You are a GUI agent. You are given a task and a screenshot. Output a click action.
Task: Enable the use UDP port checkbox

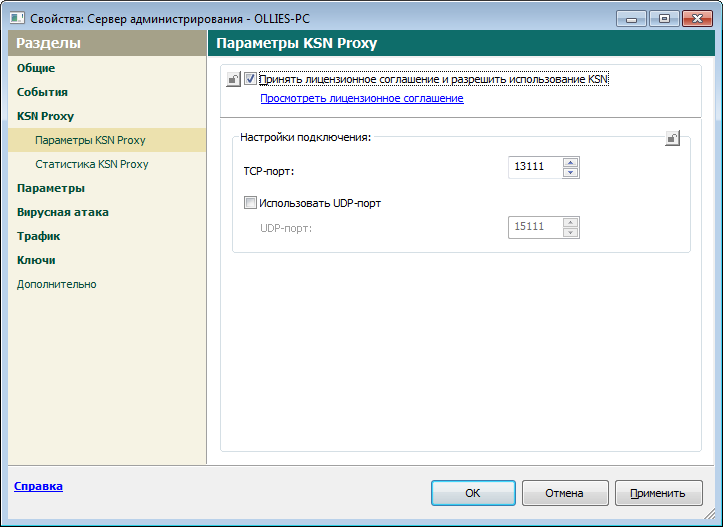250,203
